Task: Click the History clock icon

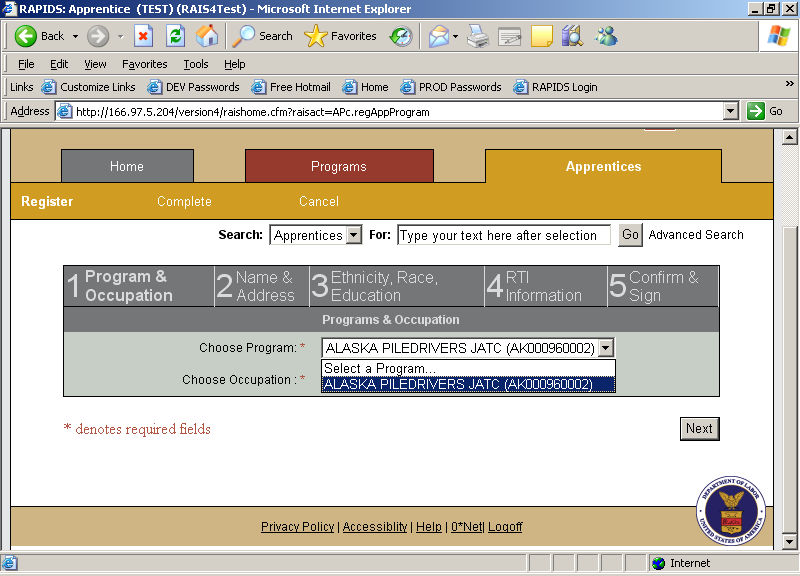Action: tap(401, 36)
